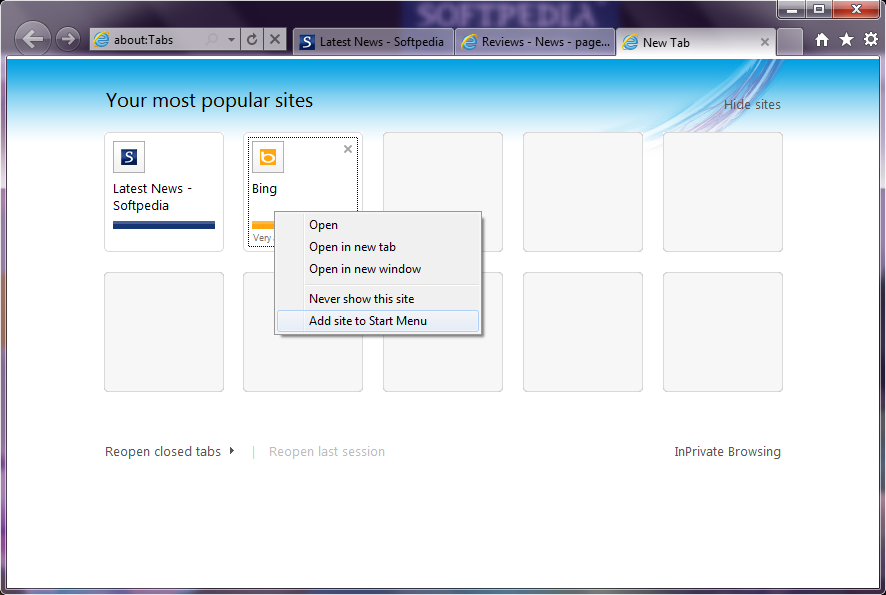Select Open in new tab from context menu
This screenshot has width=886, height=595.
point(353,247)
